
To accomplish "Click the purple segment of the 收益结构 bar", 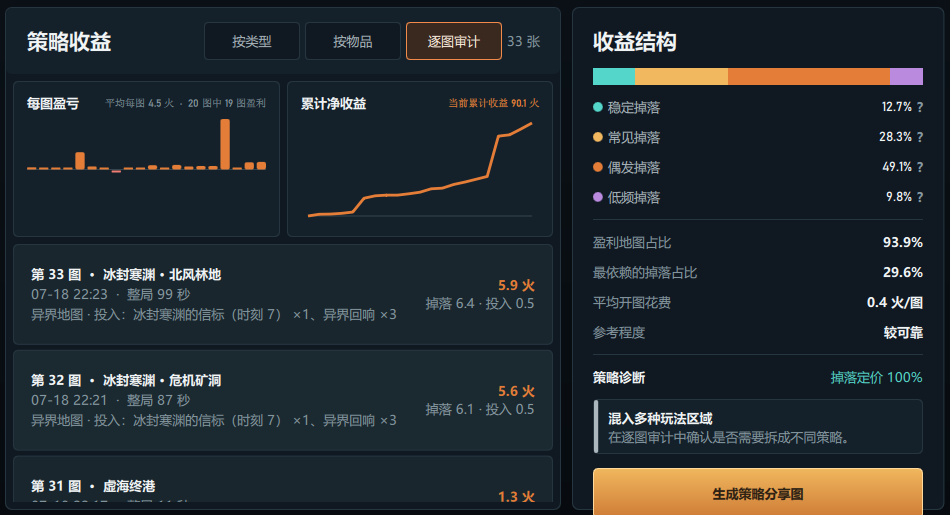I will tap(906, 76).
